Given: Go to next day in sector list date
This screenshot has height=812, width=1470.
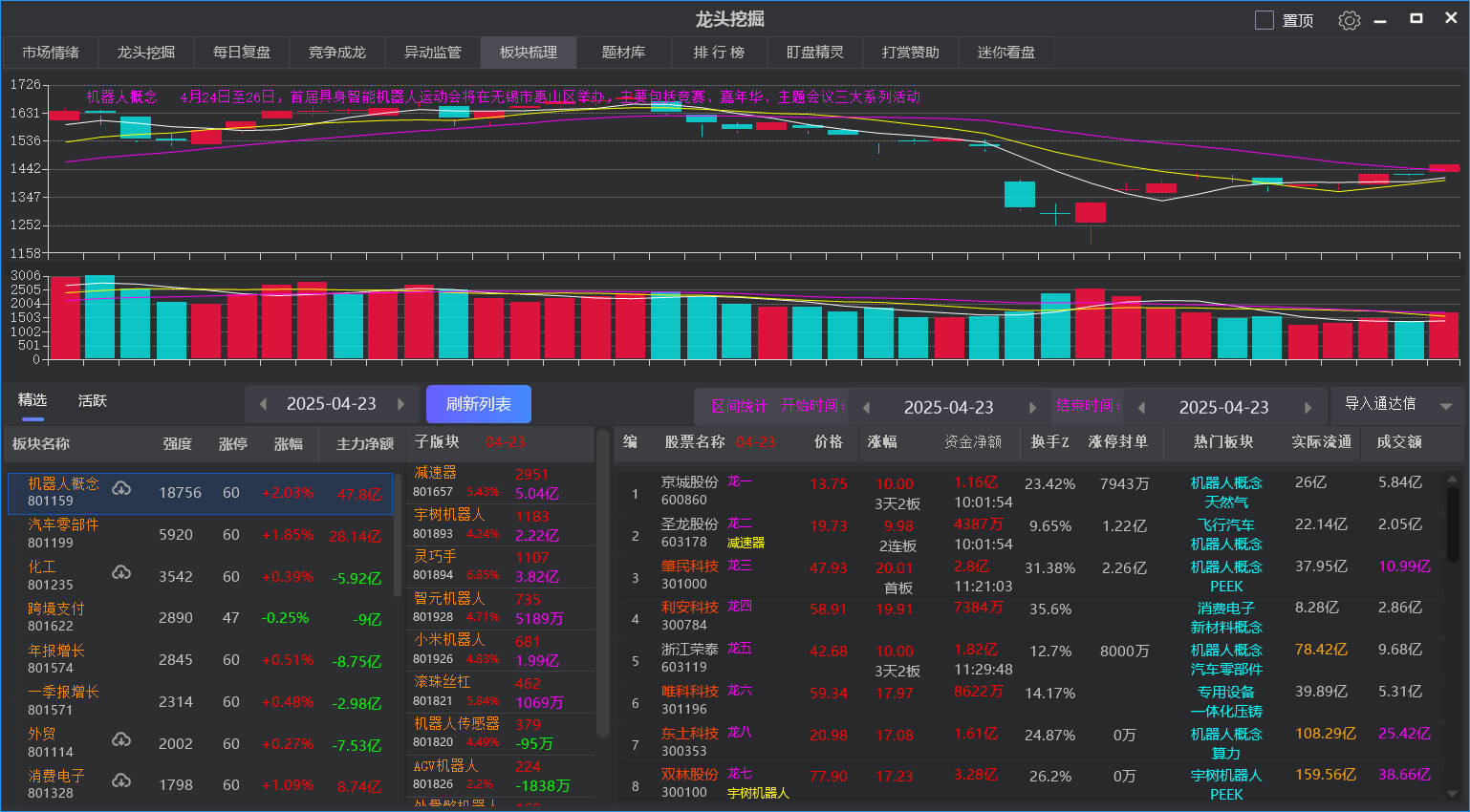Looking at the screenshot, I should tap(401, 404).
